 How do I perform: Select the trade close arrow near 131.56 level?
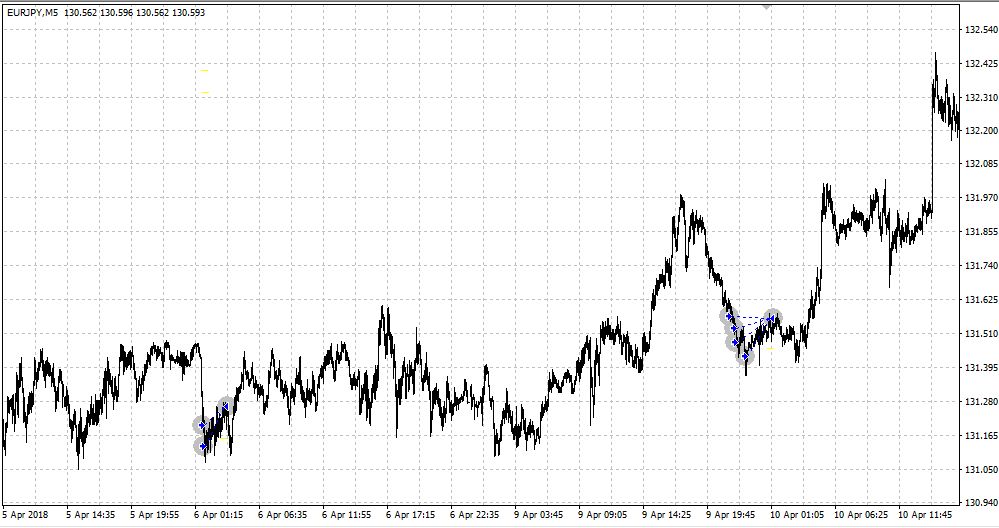tap(772, 318)
